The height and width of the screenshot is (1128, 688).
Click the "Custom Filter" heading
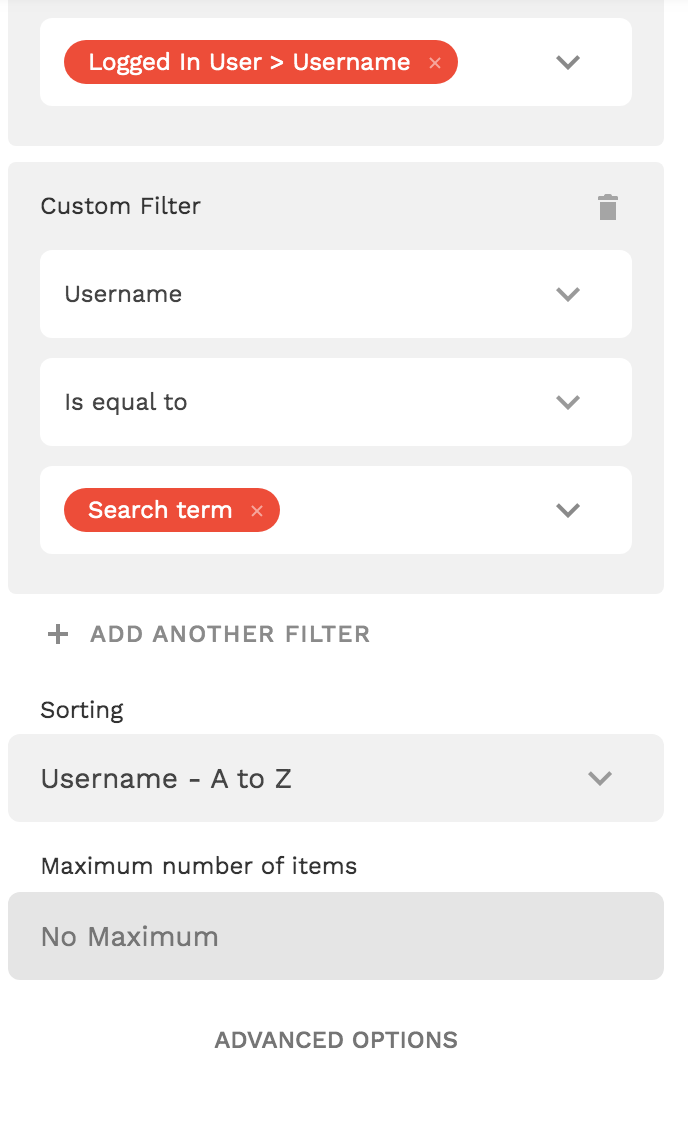click(121, 206)
